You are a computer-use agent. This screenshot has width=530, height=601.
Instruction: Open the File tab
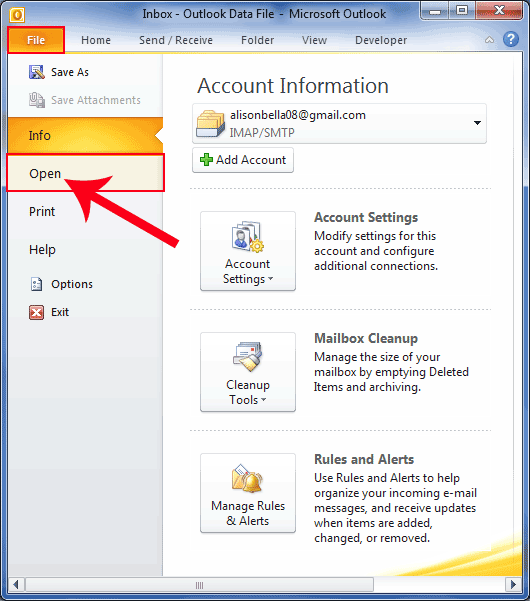point(36,40)
